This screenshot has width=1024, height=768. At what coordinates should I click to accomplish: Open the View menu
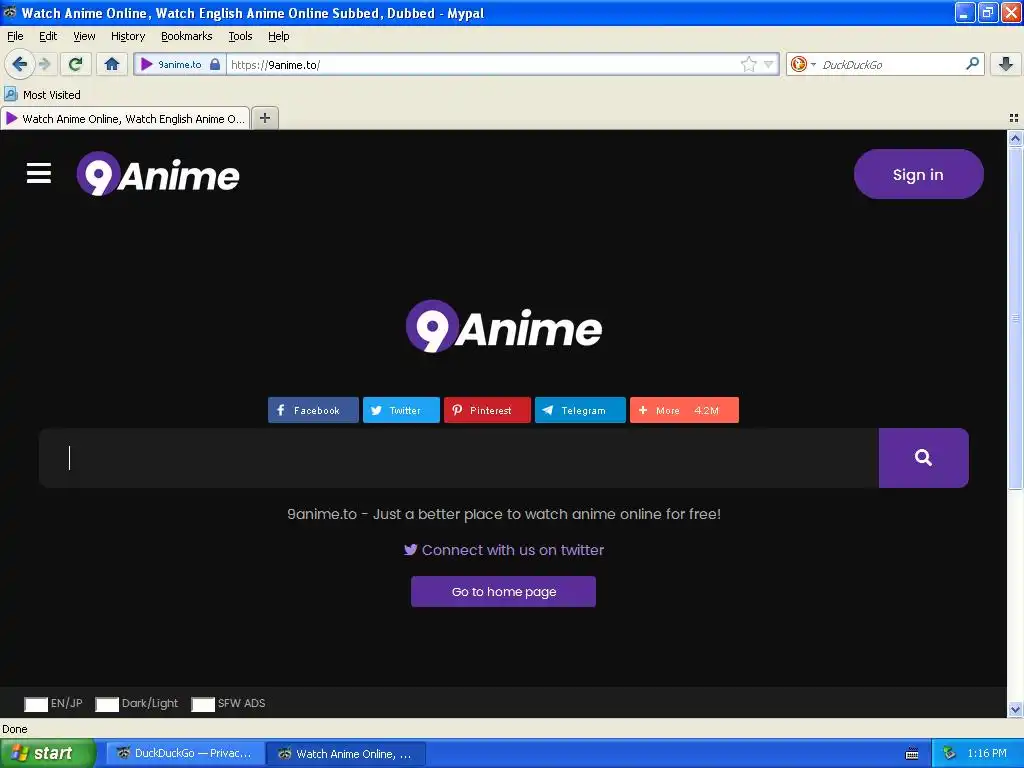pyautogui.click(x=84, y=36)
